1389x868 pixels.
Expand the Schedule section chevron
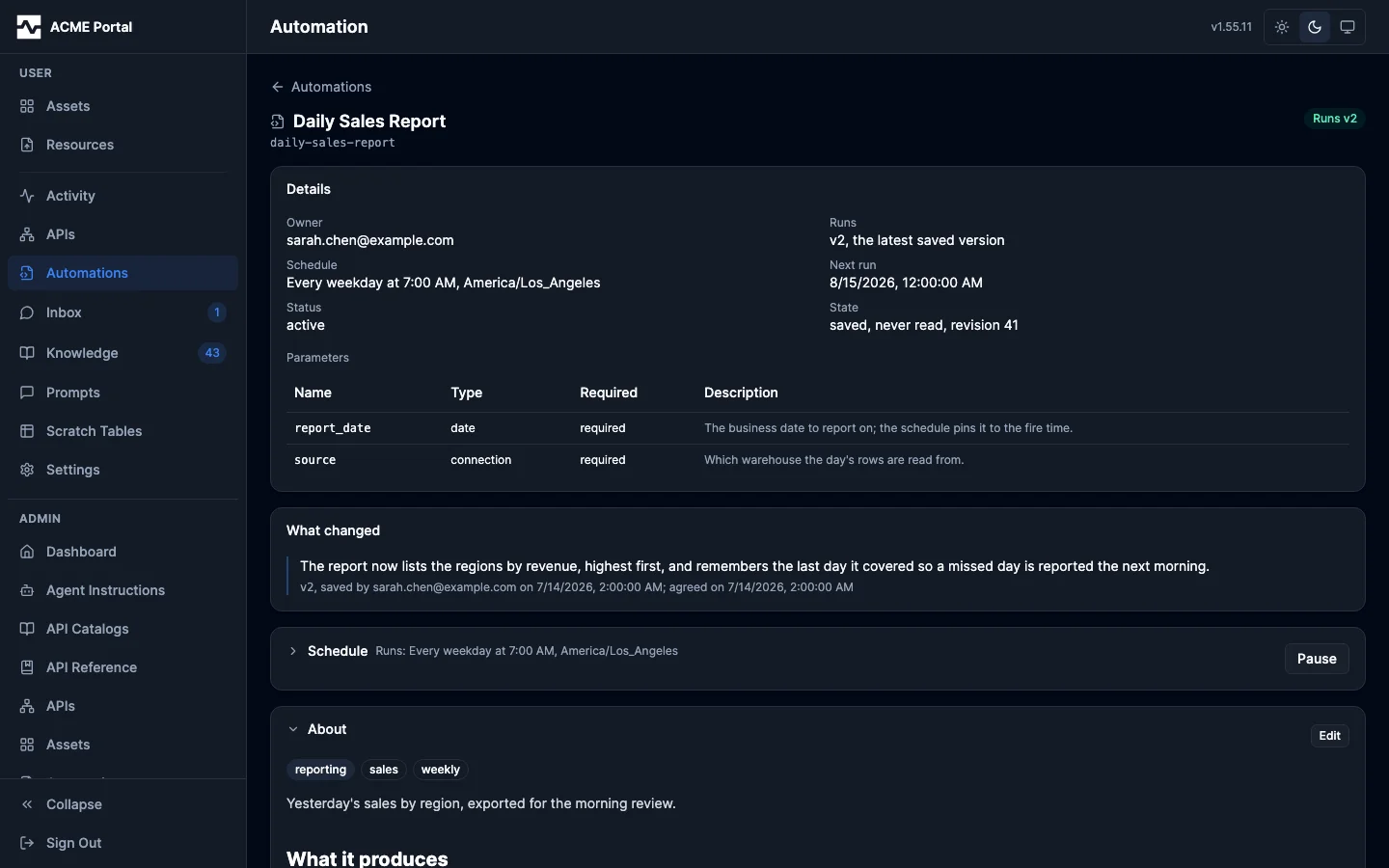pyautogui.click(x=293, y=651)
